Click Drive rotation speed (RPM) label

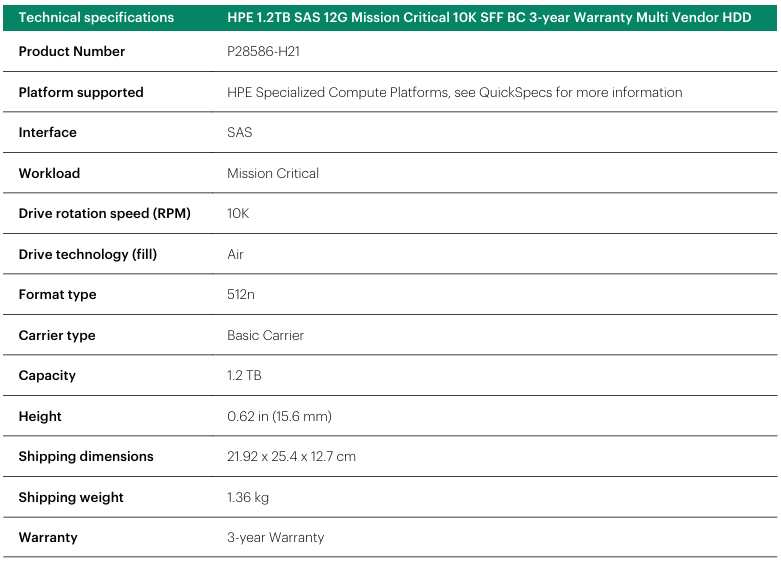coord(105,213)
